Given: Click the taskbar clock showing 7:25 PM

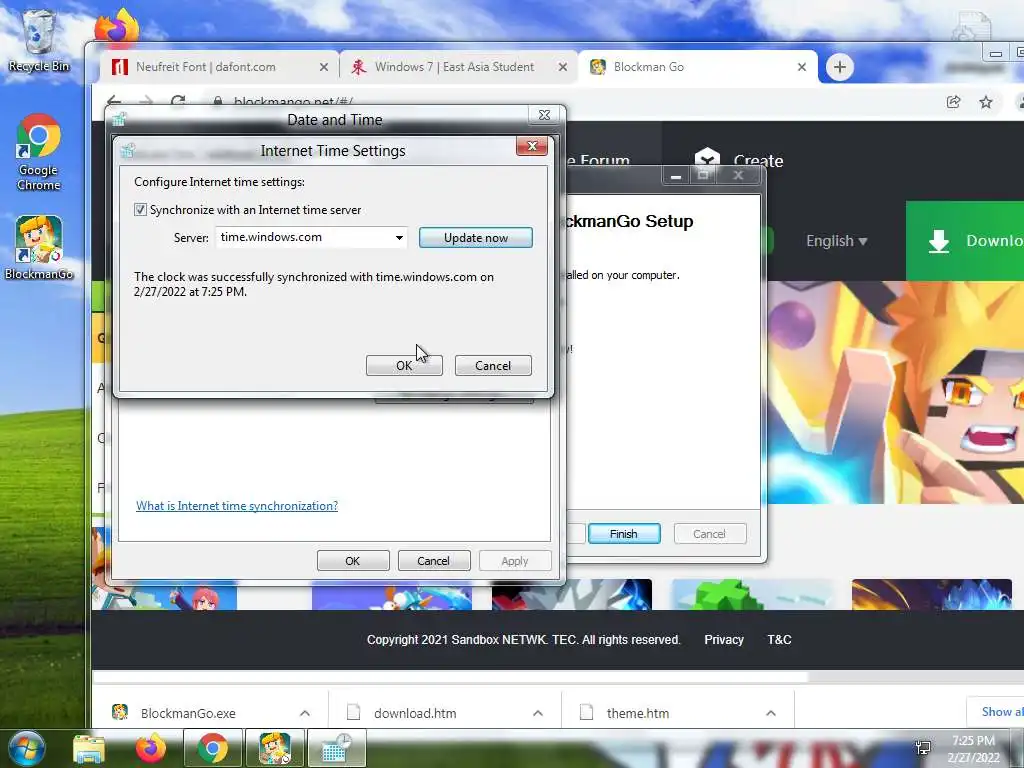Looking at the screenshot, I should 973,749.
